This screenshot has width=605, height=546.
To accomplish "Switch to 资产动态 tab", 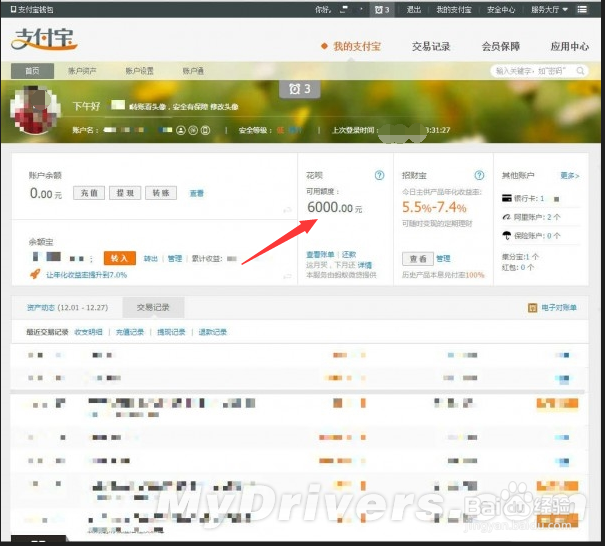I will click(67, 308).
